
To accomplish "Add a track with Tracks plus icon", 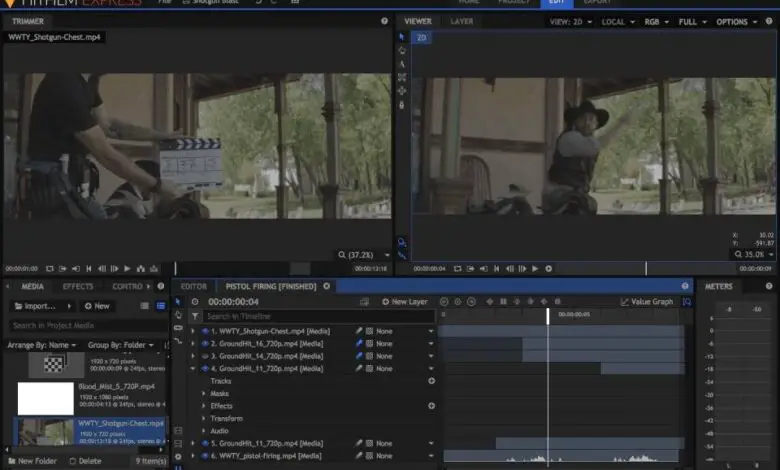I will click(x=431, y=381).
